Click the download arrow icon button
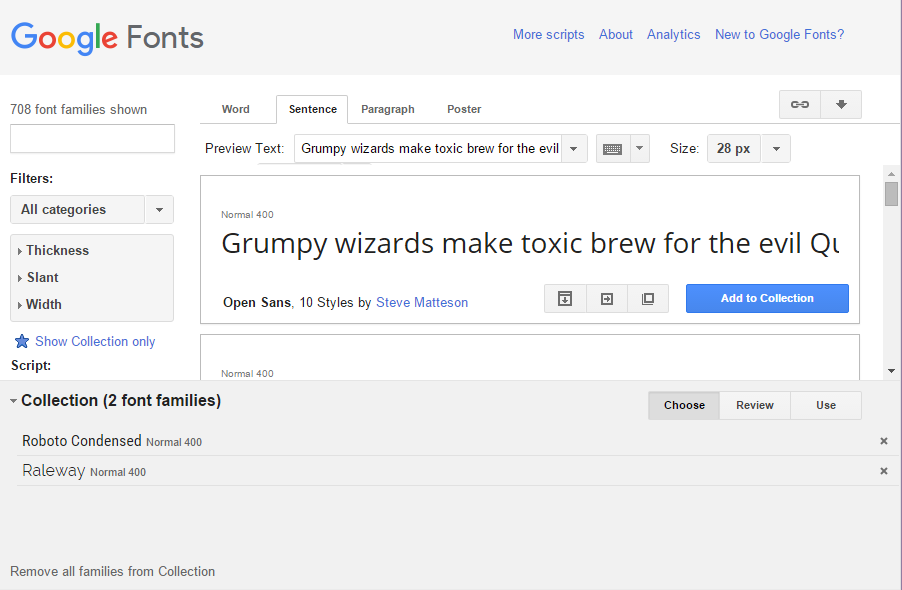 pyautogui.click(x=841, y=105)
